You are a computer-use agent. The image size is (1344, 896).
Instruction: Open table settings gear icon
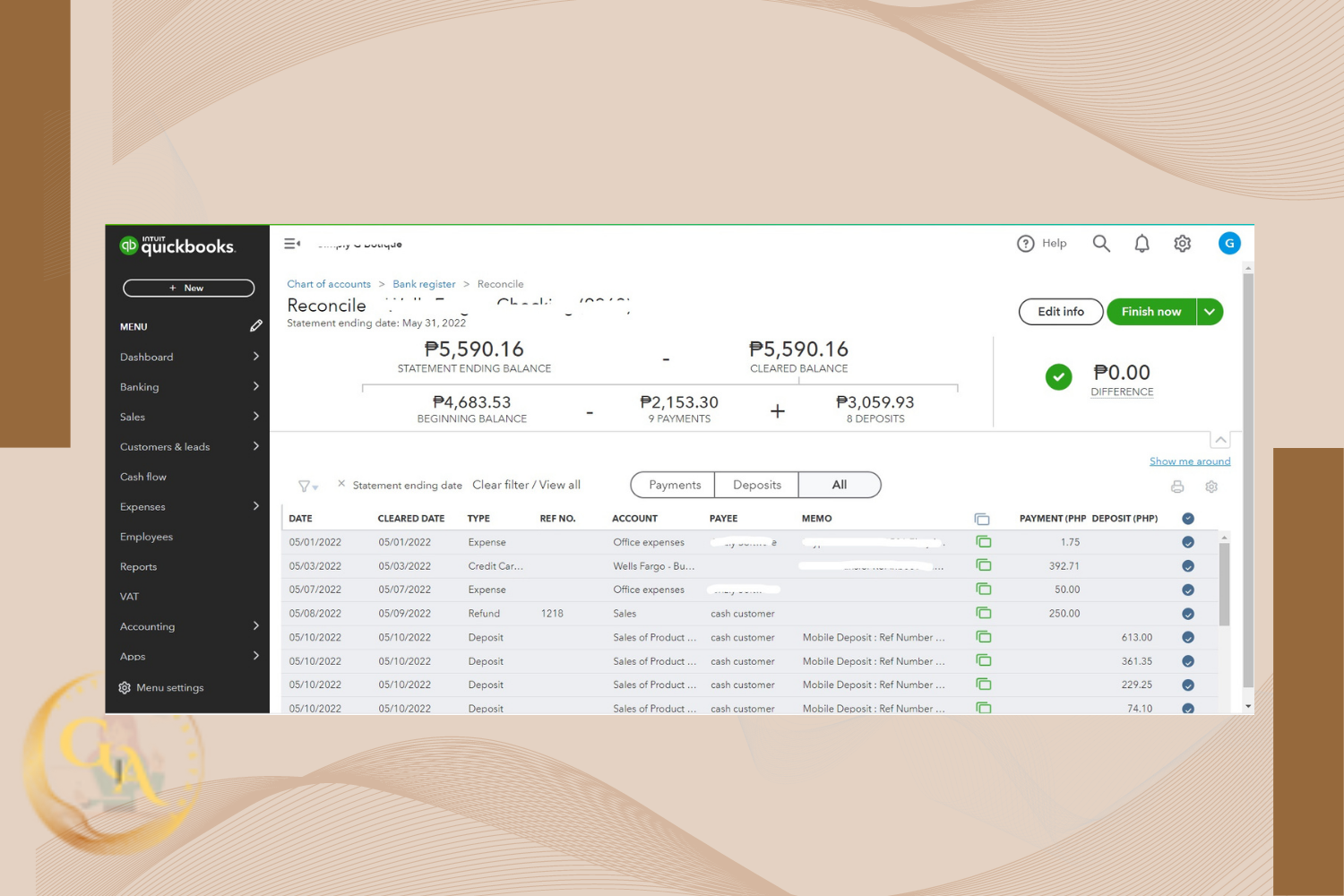tap(1211, 487)
